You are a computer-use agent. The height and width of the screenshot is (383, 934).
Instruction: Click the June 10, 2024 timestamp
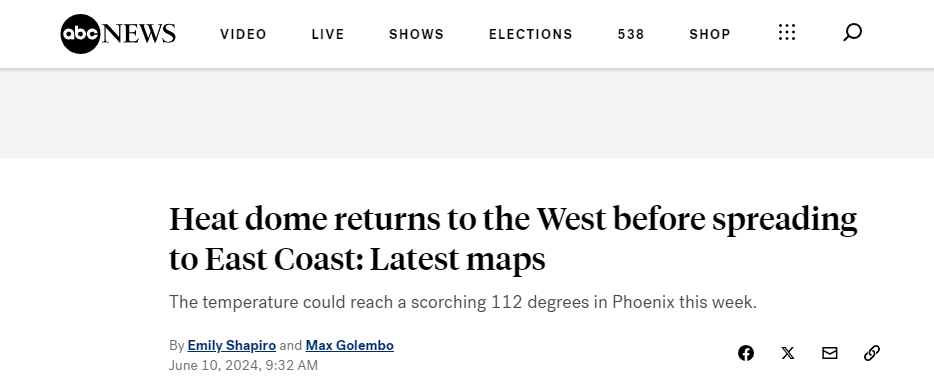pyautogui.click(x=243, y=365)
